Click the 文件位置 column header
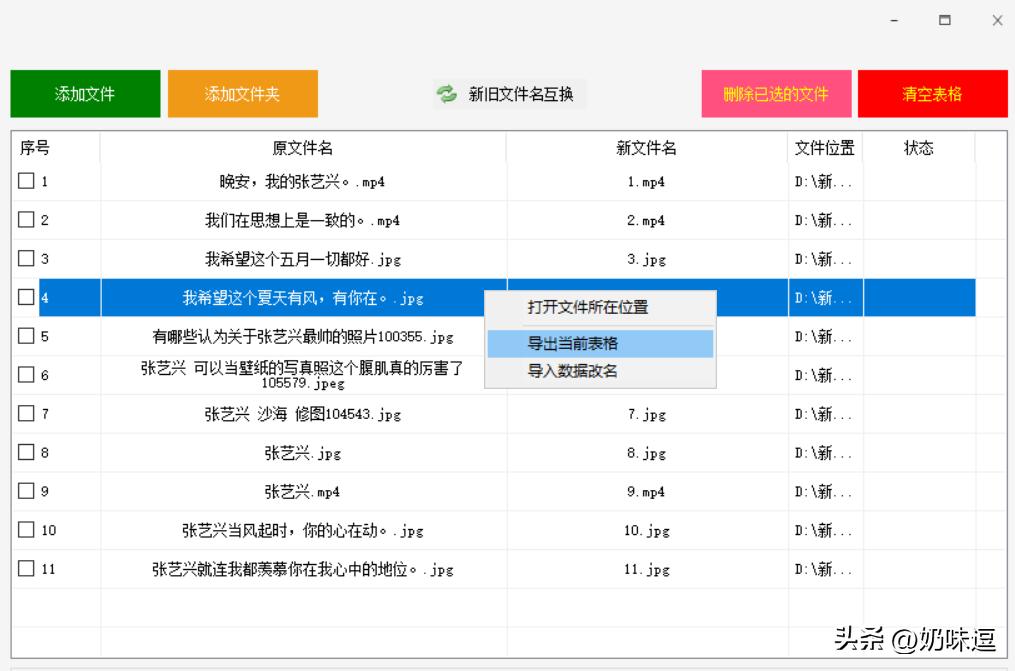This screenshot has width=1015, height=671. (x=824, y=148)
